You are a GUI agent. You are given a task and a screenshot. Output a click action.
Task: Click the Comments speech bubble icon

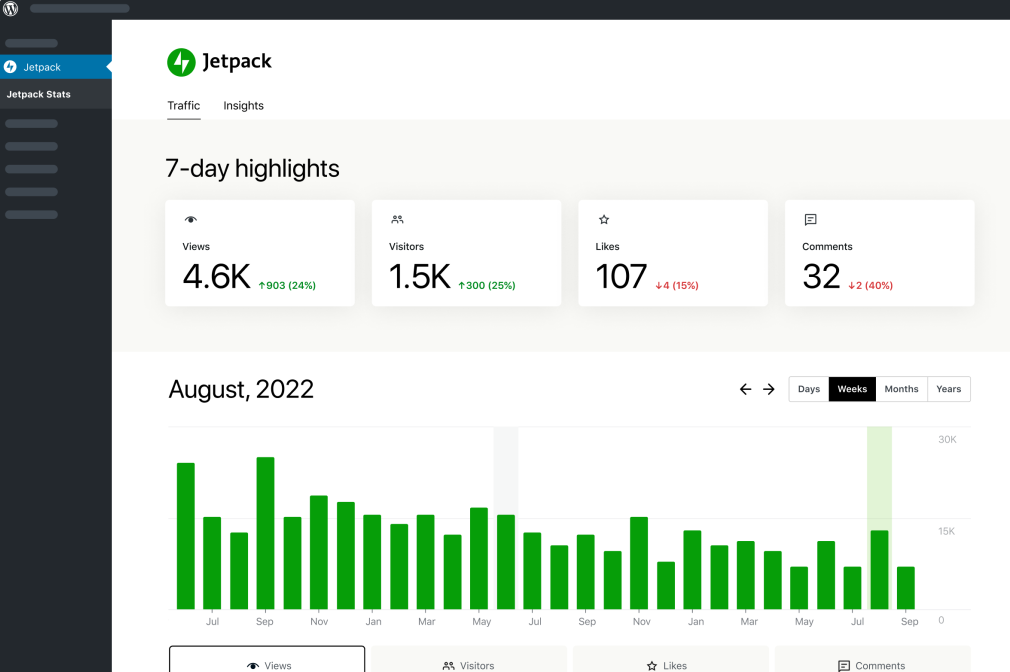811,220
